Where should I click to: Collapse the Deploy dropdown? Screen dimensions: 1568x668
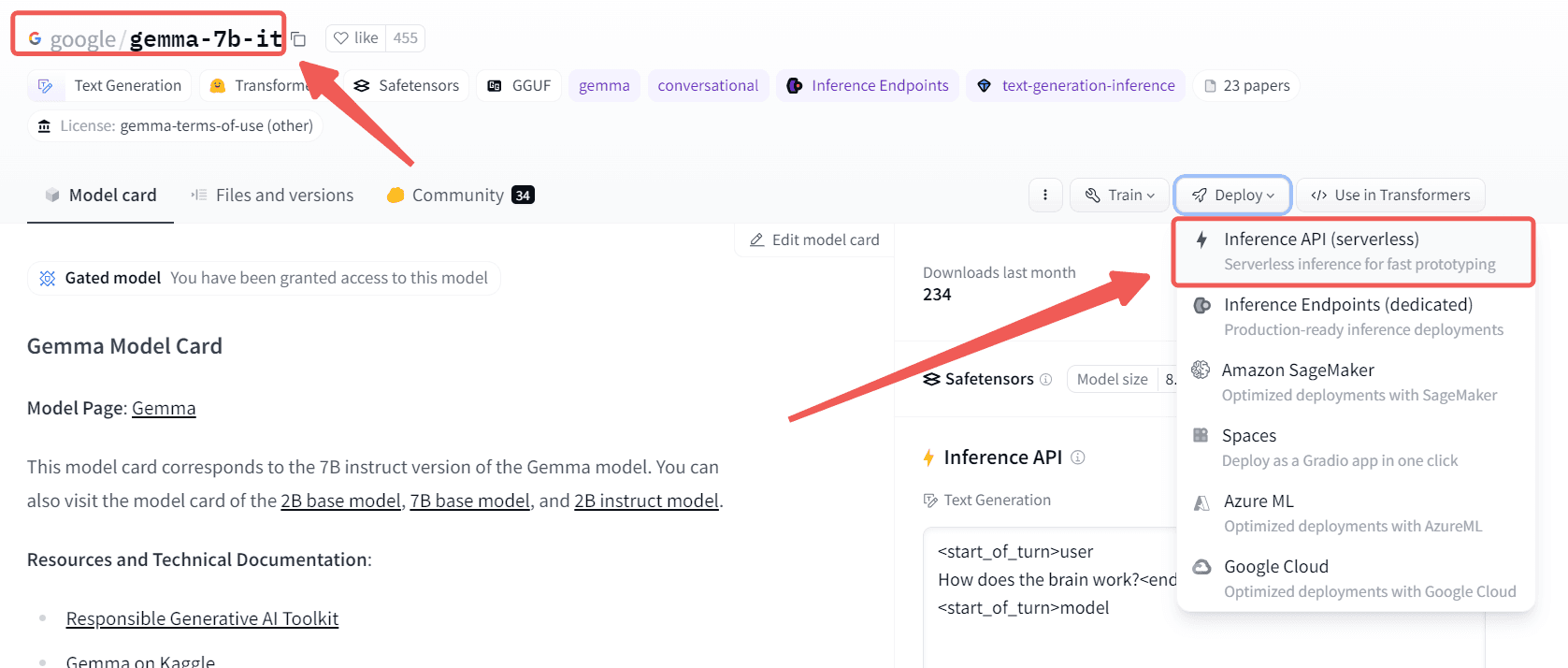point(1232,195)
